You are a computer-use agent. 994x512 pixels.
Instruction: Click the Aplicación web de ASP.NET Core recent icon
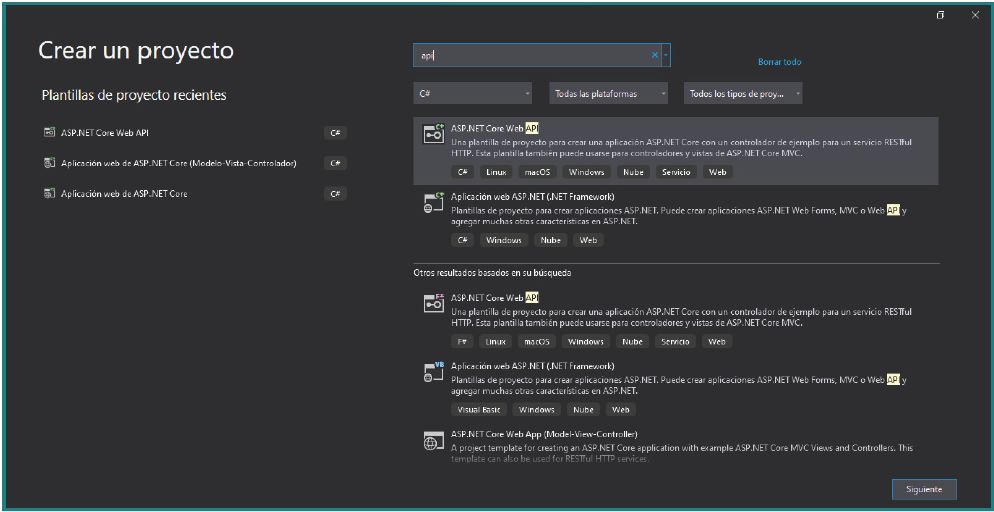pos(49,193)
